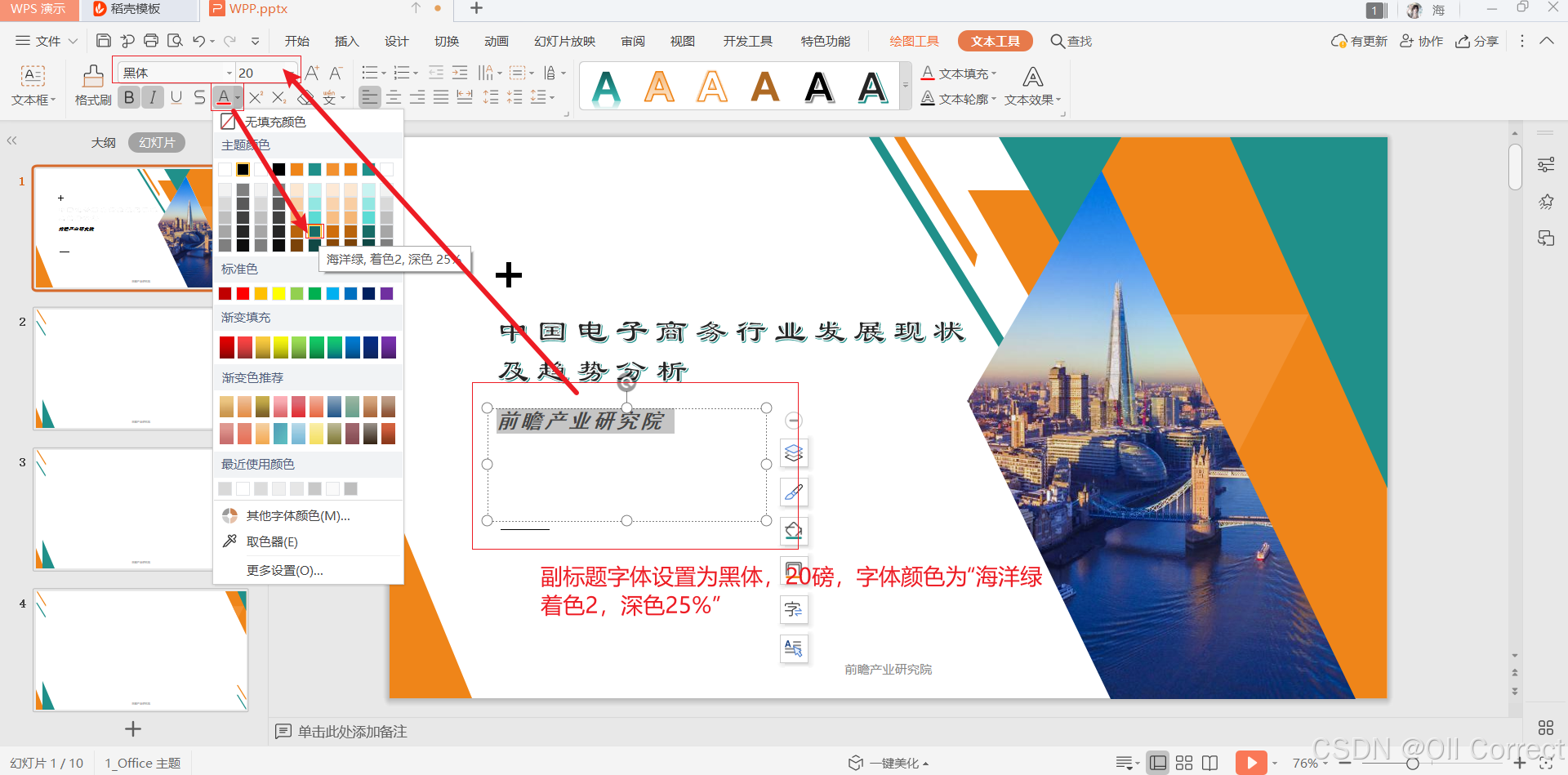Click the Increase Indent icon
Screen dimensions: 1568x775
[460, 73]
